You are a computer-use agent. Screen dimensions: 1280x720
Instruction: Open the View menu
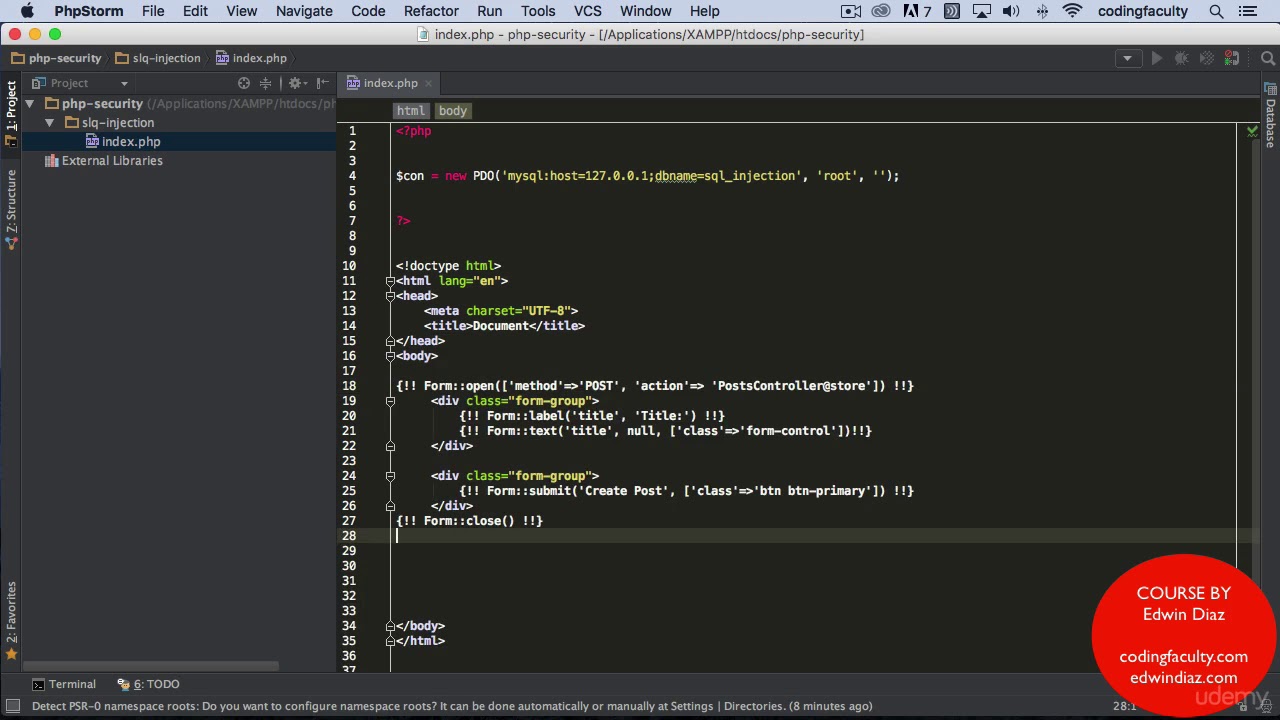pos(241,11)
